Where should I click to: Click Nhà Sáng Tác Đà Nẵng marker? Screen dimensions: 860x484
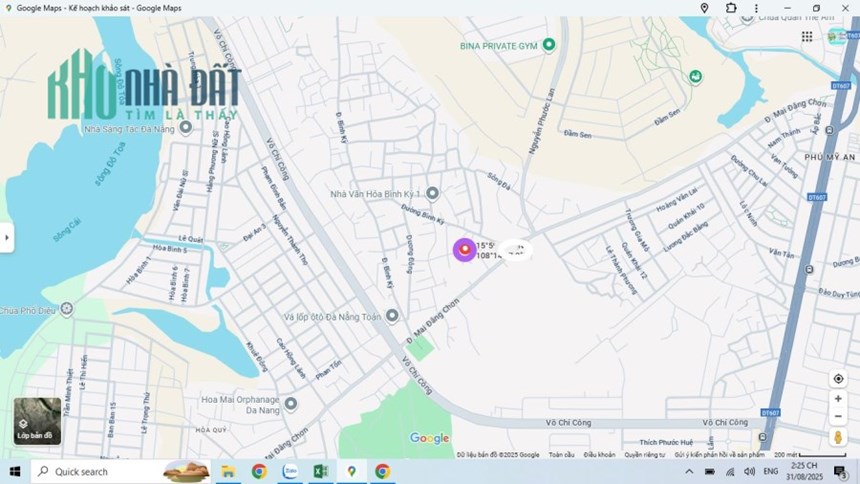(x=185, y=127)
